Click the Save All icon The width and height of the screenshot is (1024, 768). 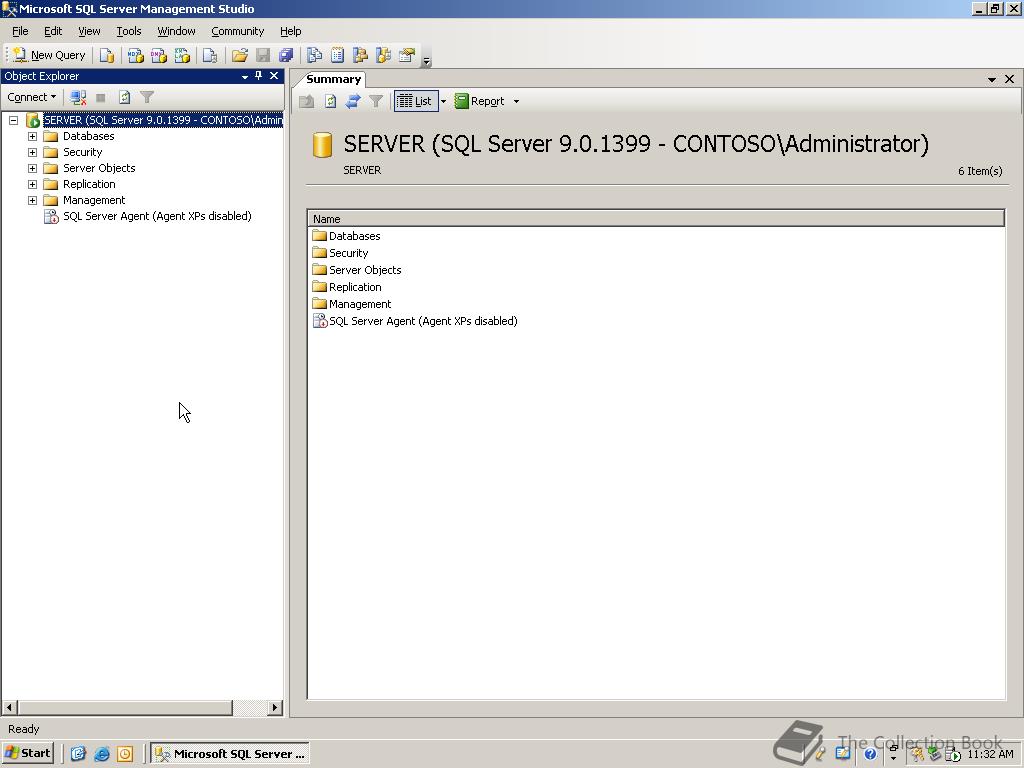coord(286,56)
